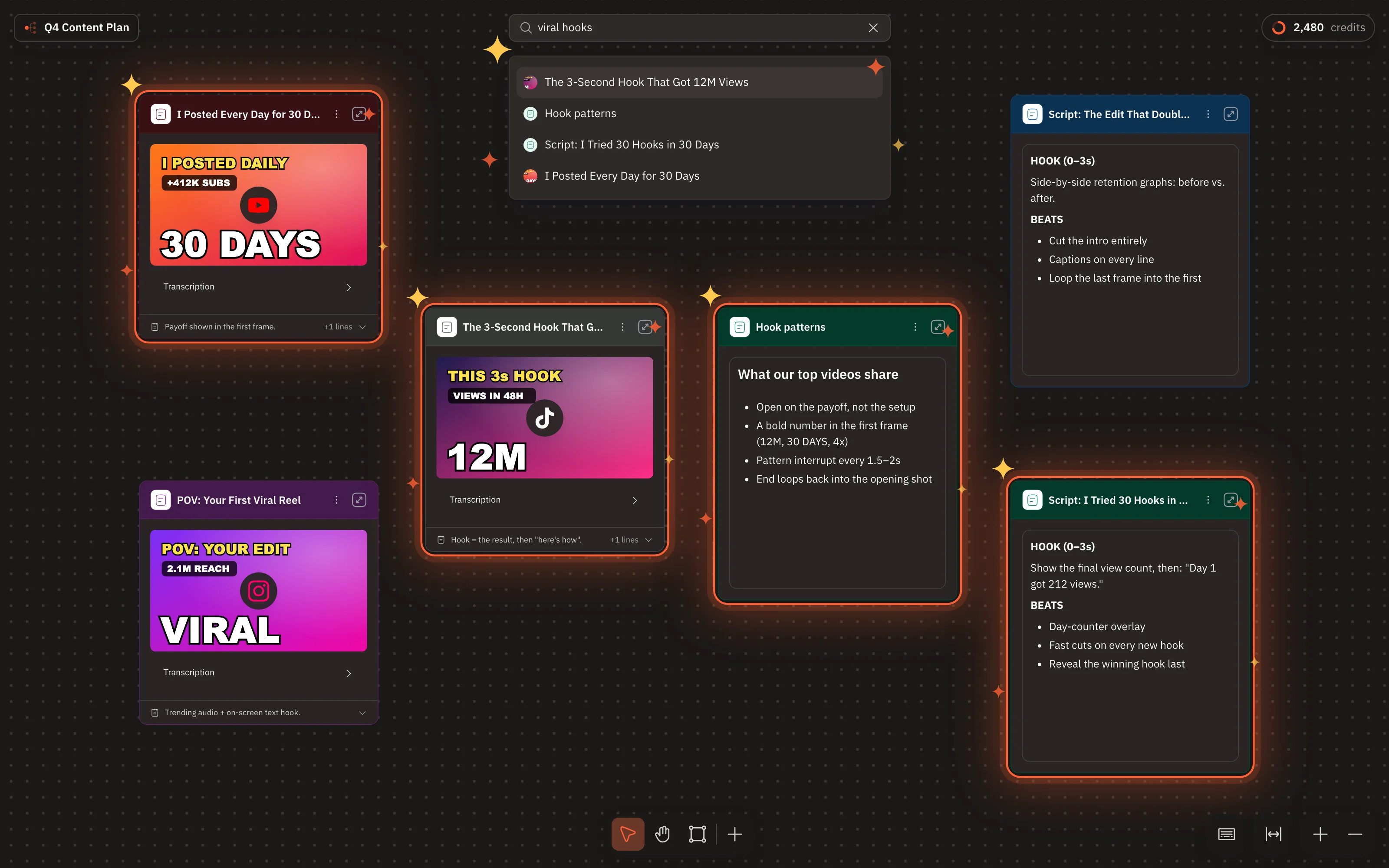Expand the POV: Your First Viral Reel card
The width and height of the screenshot is (1389, 868).
pos(359,500)
